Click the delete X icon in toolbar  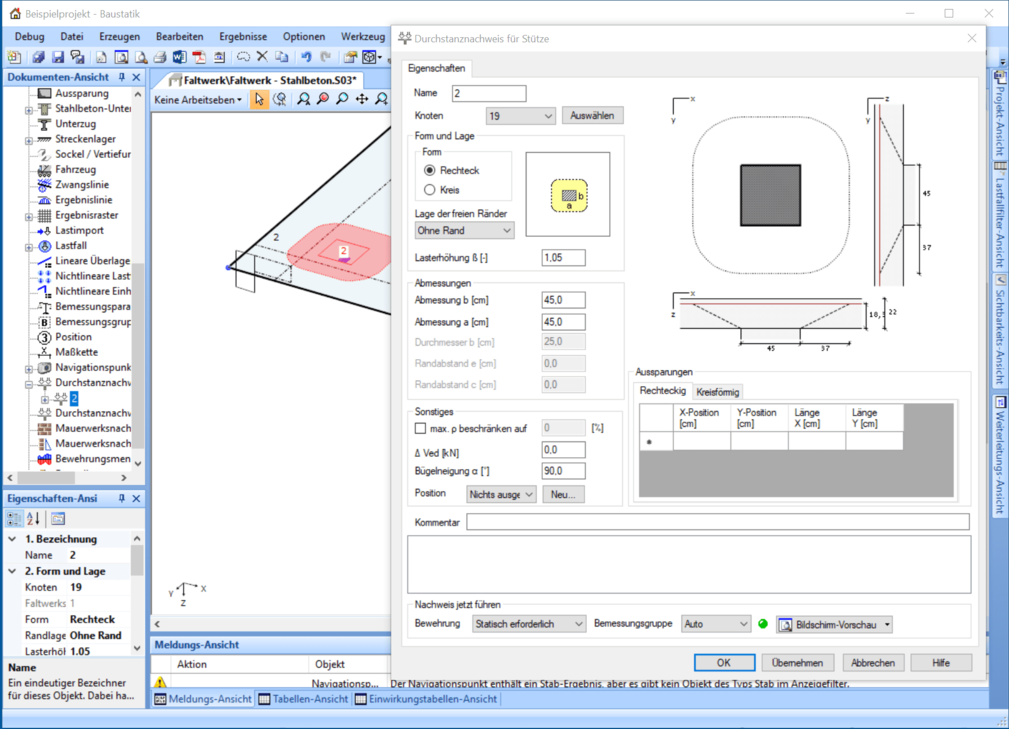(x=262, y=58)
